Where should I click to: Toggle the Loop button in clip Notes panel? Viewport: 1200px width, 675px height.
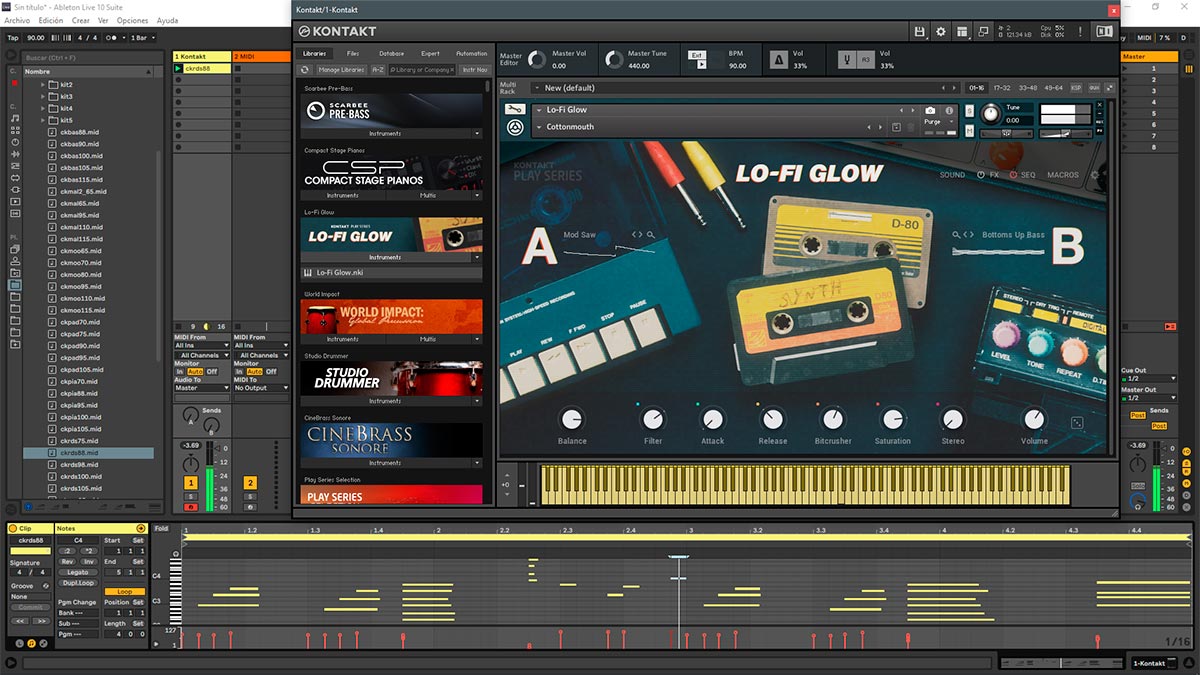[x=124, y=592]
